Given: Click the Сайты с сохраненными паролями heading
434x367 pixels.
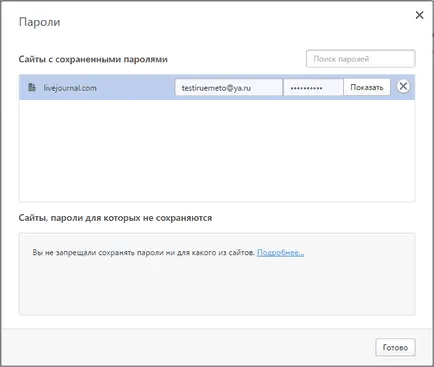Looking at the screenshot, I should point(93,59).
